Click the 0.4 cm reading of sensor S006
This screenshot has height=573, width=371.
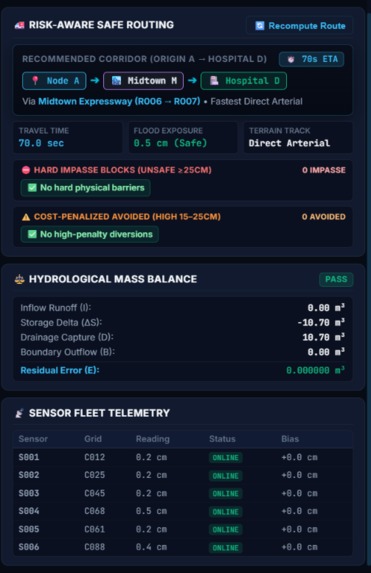tap(151, 547)
